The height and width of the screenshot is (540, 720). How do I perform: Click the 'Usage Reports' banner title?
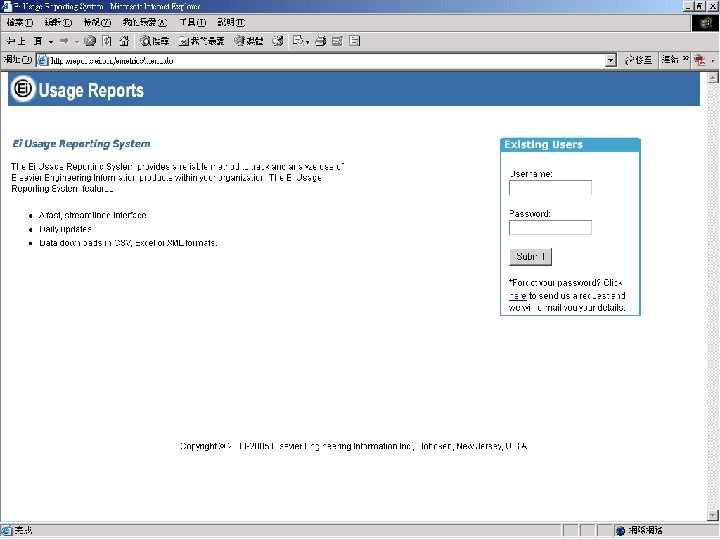tap(91, 90)
